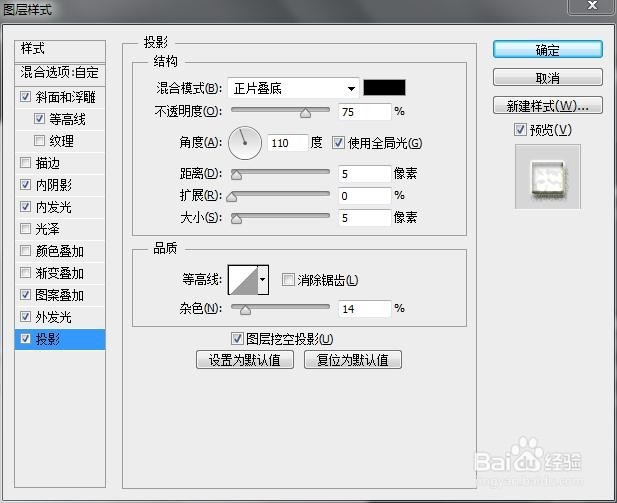Click 复位为默认值 button
The image size is (617, 503).
pyautogui.click(x=353, y=360)
